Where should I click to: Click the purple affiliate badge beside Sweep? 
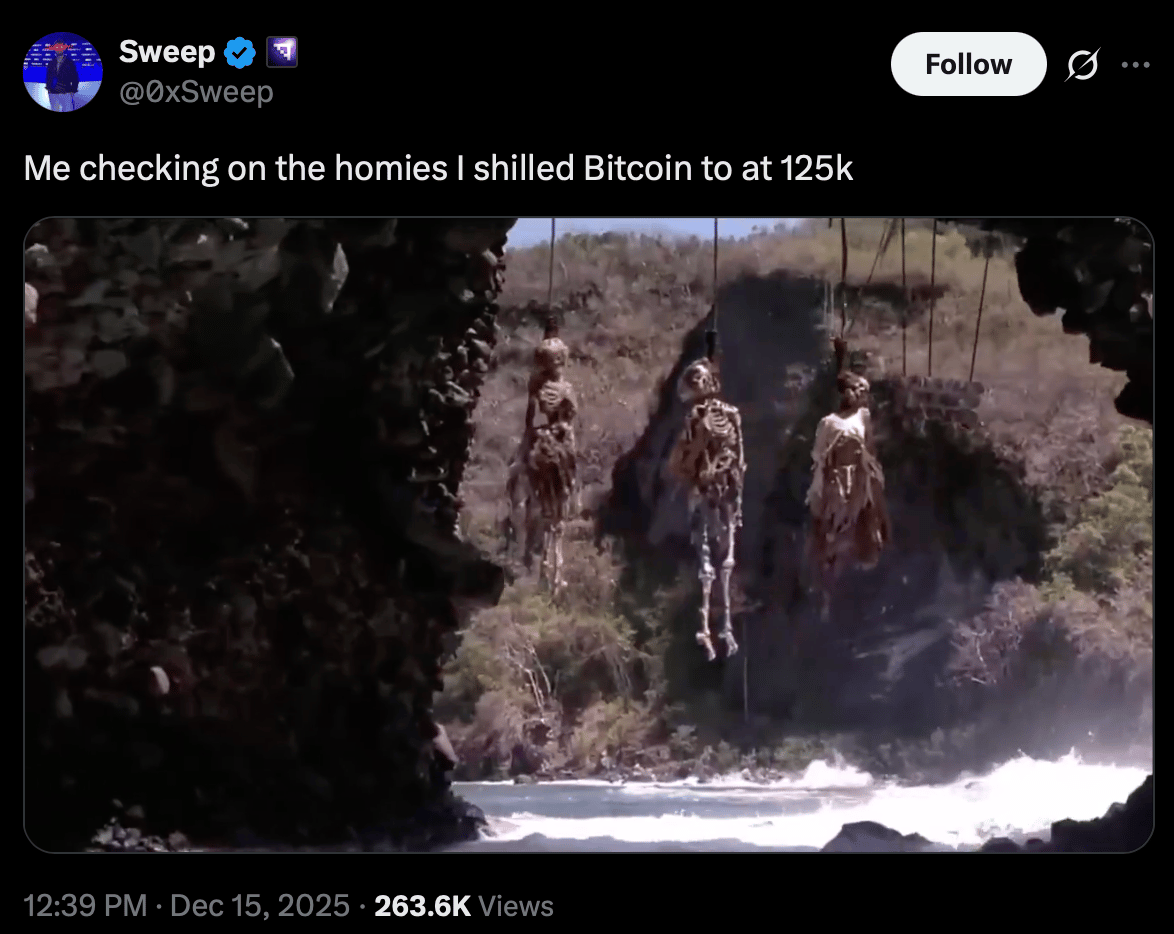[282, 52]
